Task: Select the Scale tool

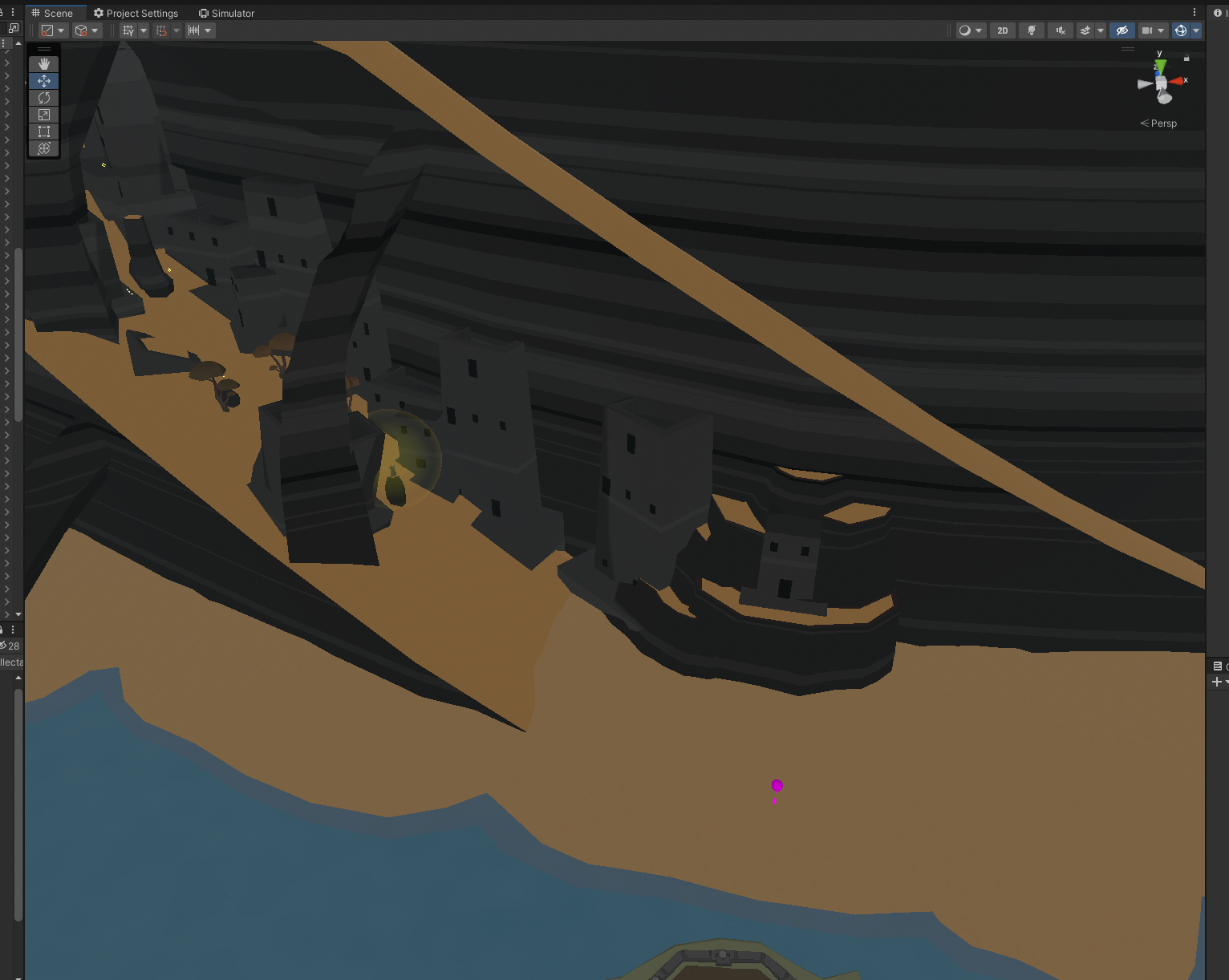Action: pyautogui.click(x=44, y=115)
